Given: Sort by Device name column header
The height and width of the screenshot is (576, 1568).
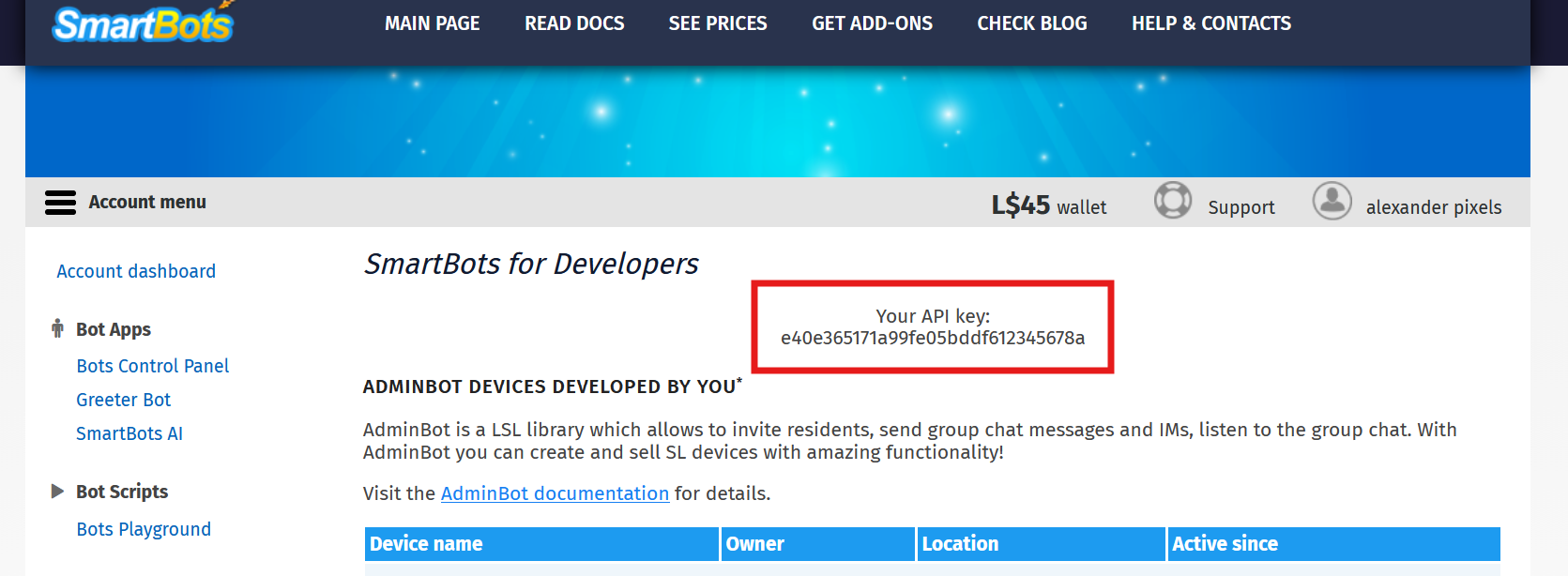Looking at the screenshot, I should tap(541, 544).
